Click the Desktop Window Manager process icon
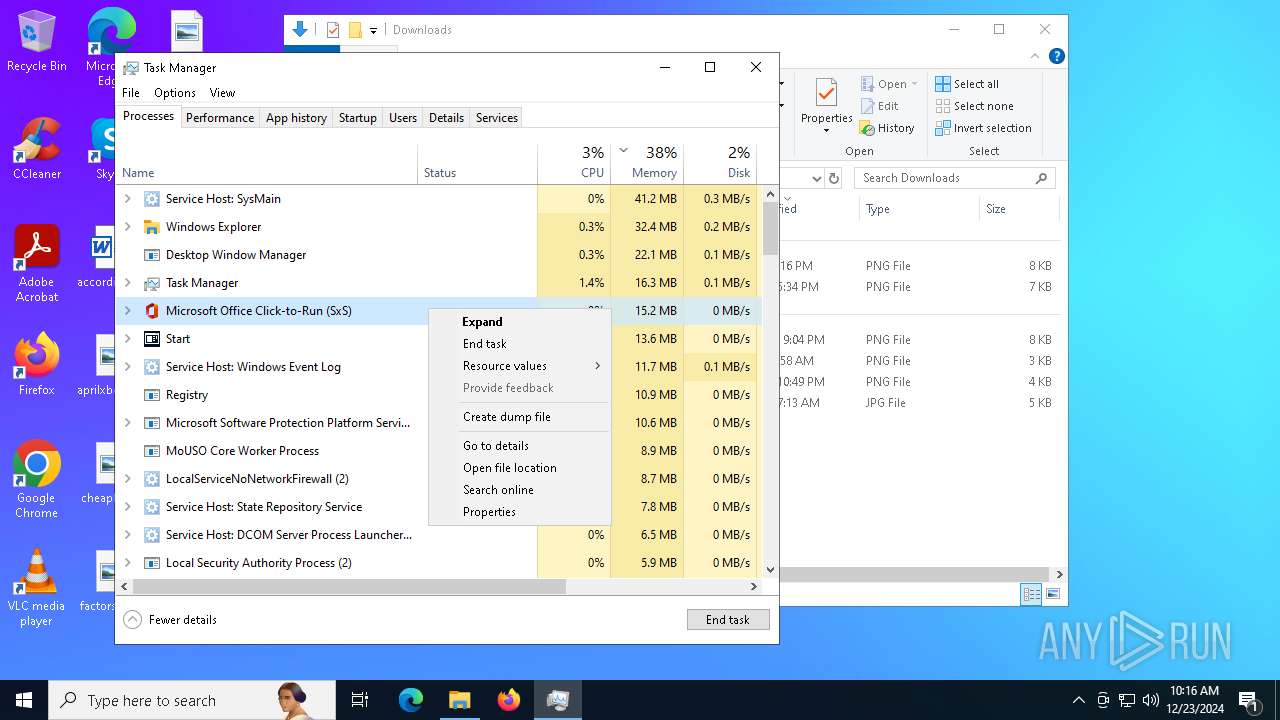The image size is (1280, 720). coord(152,255)
